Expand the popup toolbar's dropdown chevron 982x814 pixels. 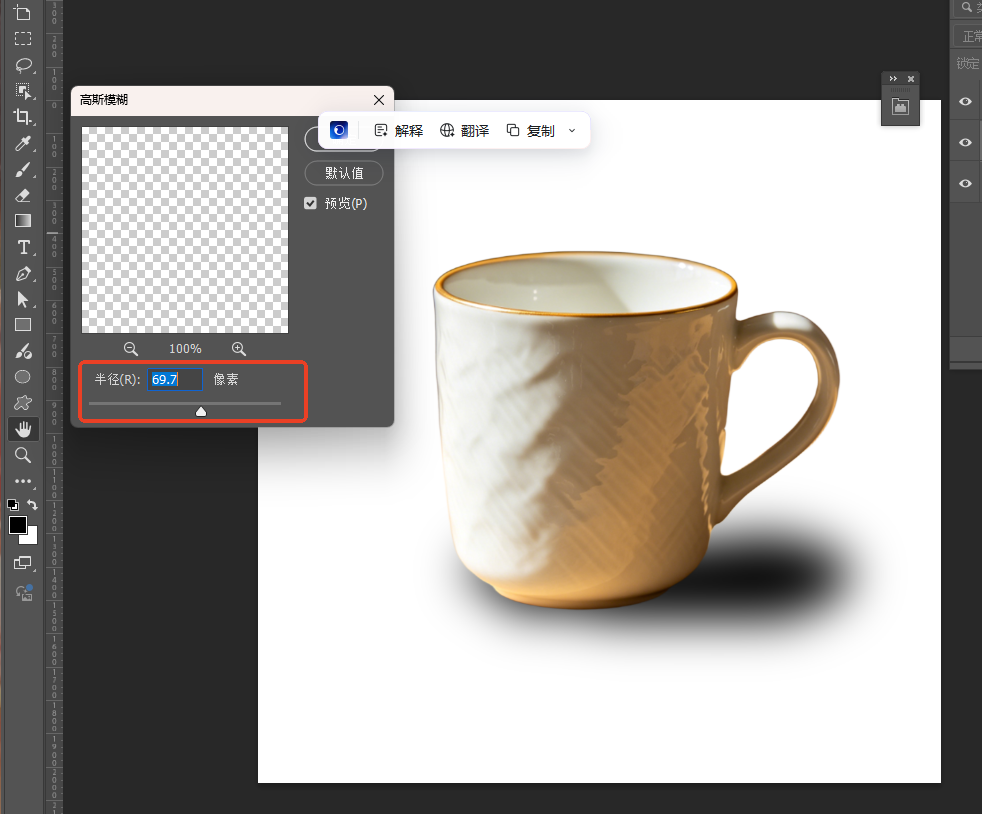[x=572, y=130]
